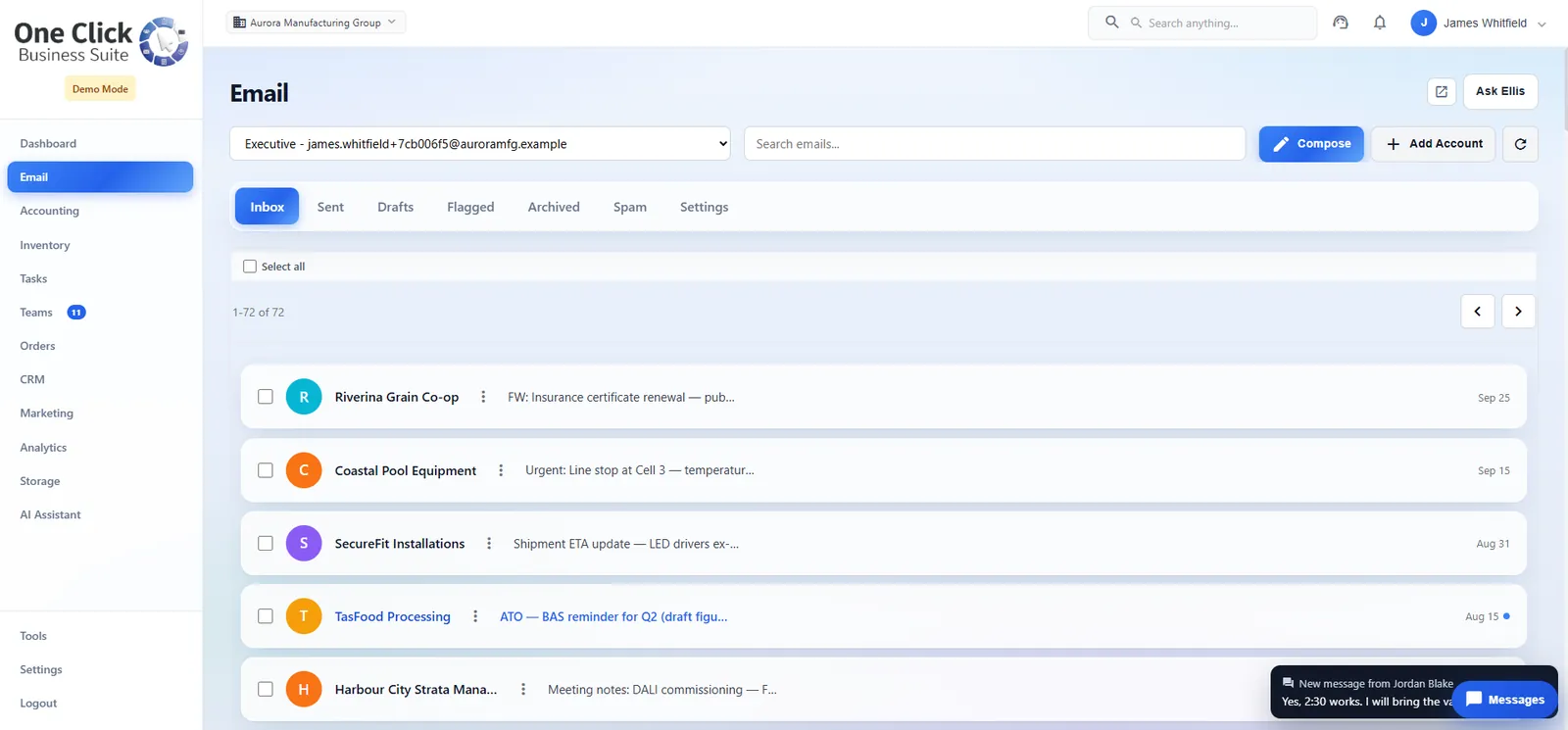Click the Riverina Grain Co-op avatar

[x=304, y=397]
